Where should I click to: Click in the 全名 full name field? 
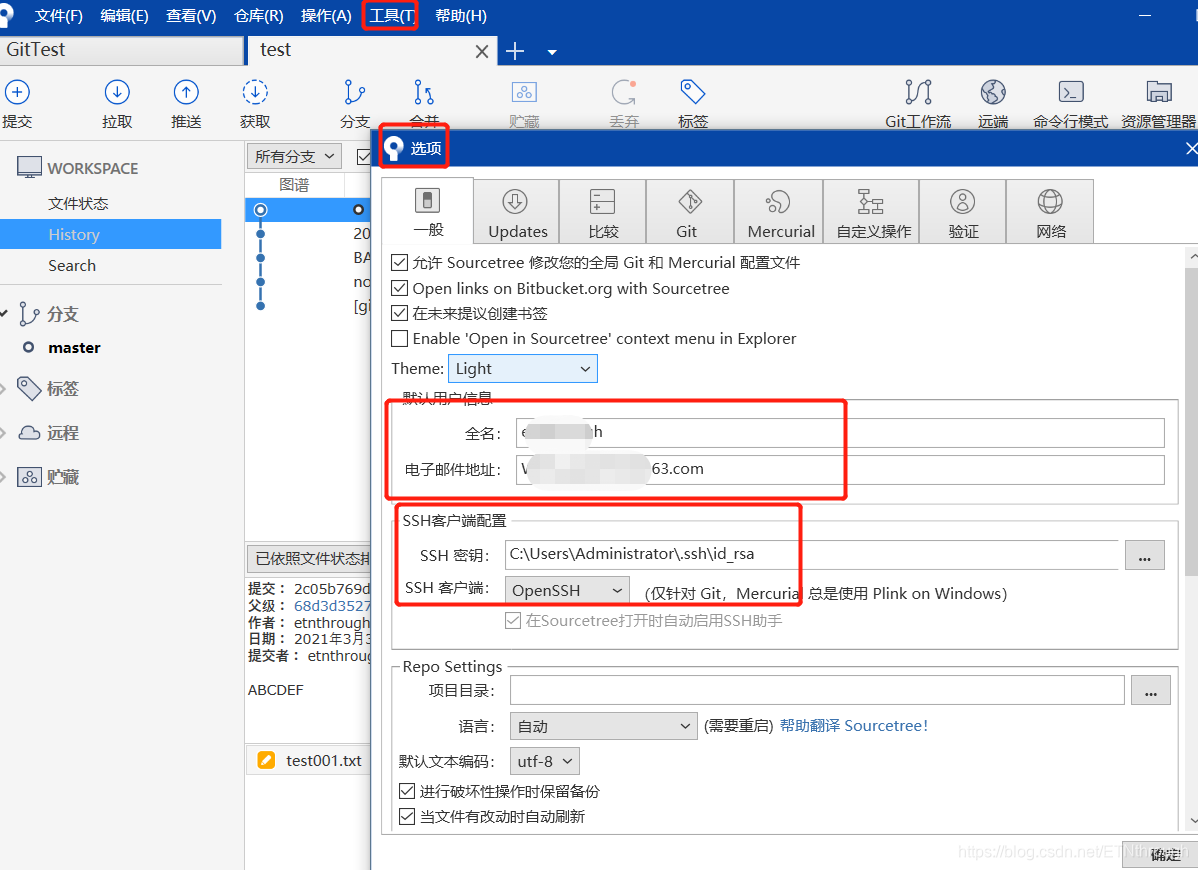pyautogui.click(x=840, y=432)
